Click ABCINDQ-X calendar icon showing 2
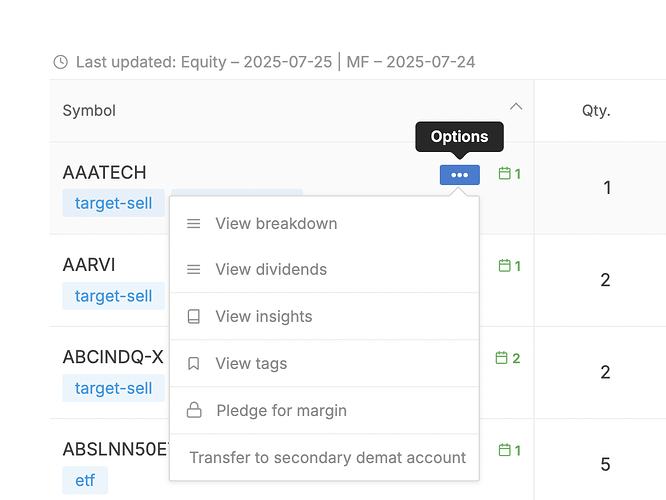Image resolution: width=666 pixels, height=500 pixels. tap(503, 358)
